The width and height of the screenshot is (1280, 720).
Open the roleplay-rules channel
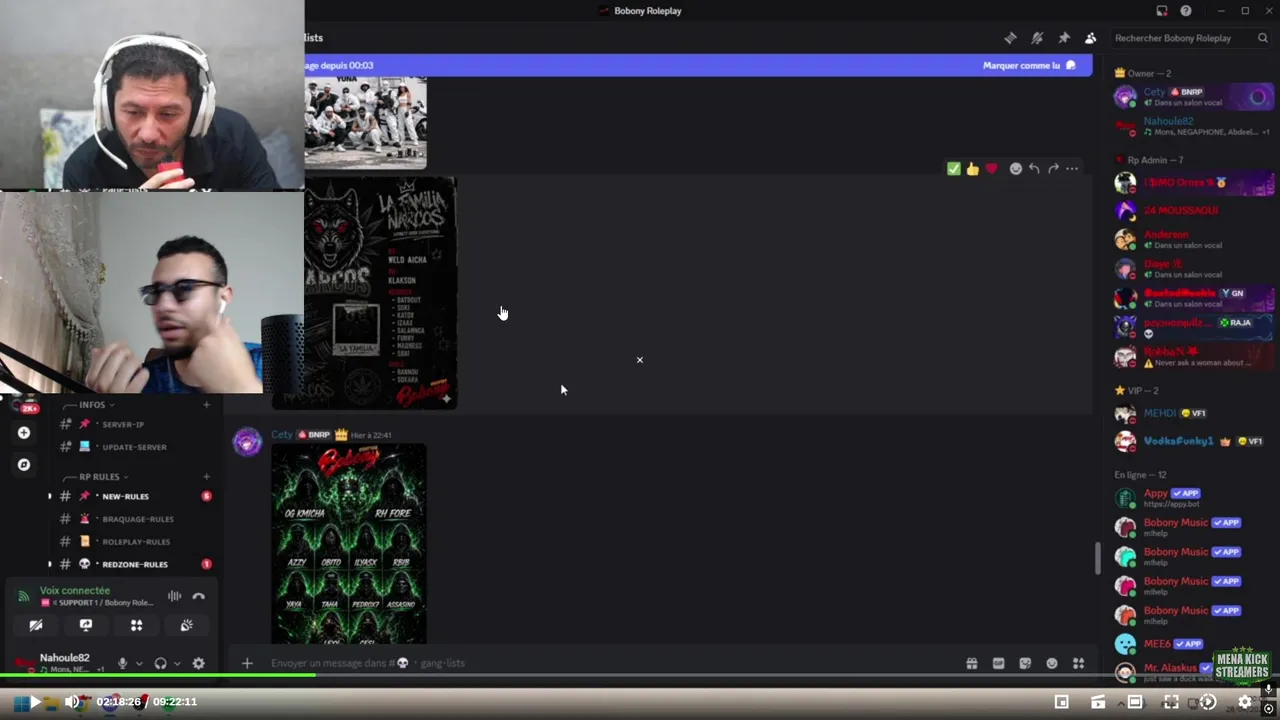tap(136, 542)
